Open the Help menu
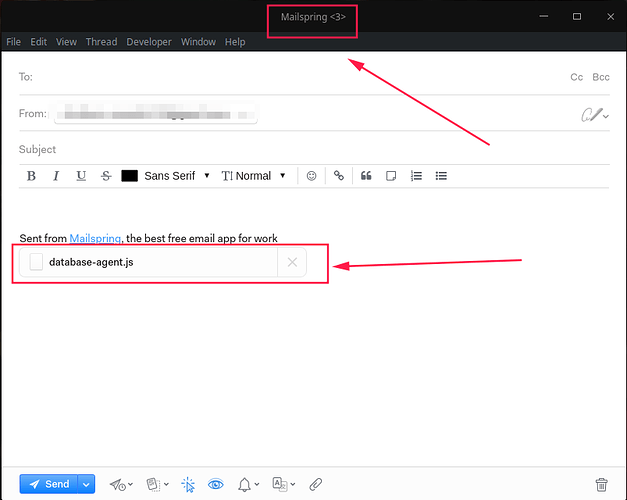This screenshot has height=500, width=627. tap(235, 42)
